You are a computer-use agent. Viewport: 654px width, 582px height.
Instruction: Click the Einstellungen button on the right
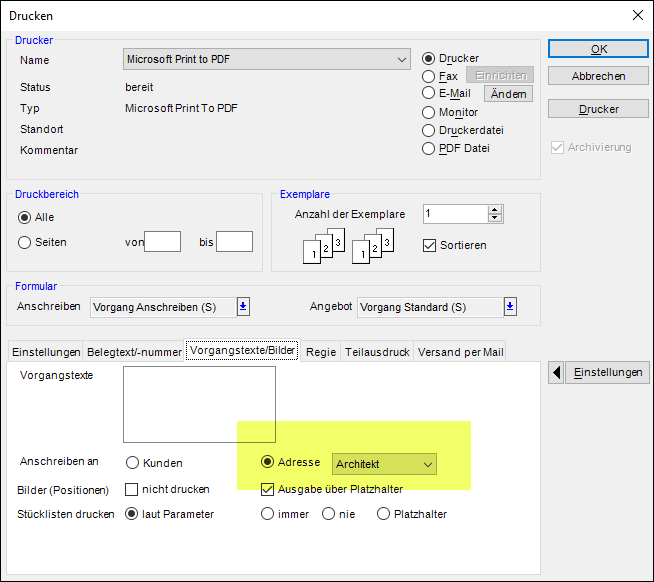[x=607, y=372]
